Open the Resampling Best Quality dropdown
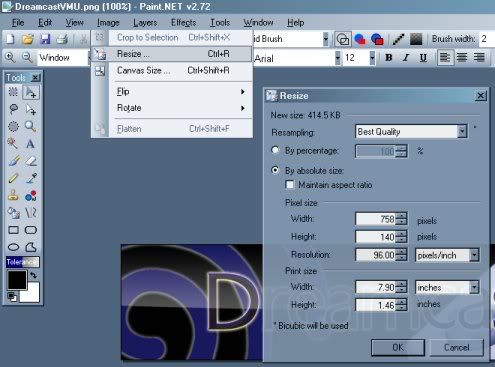 462,132
